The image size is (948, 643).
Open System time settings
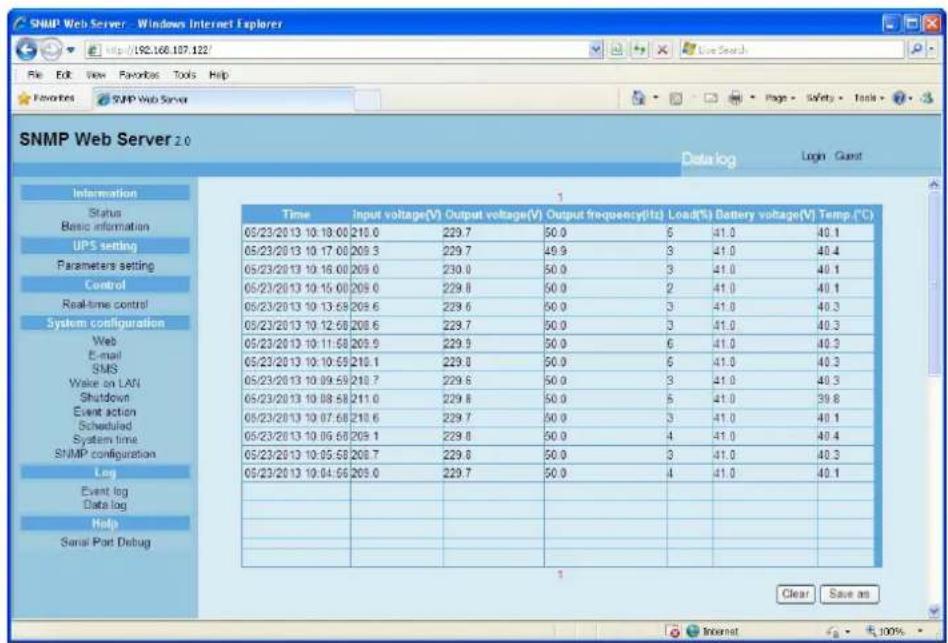coord(105,439)
